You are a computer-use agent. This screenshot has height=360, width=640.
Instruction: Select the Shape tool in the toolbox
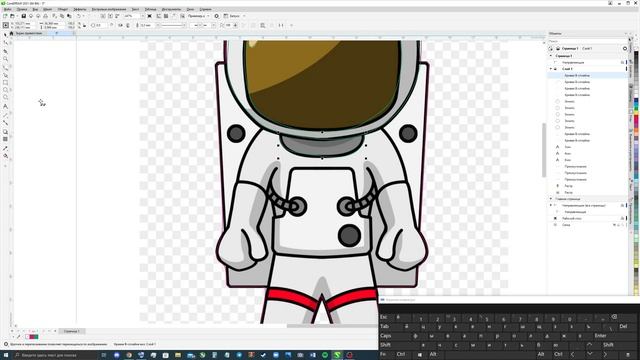pos(5,43)
